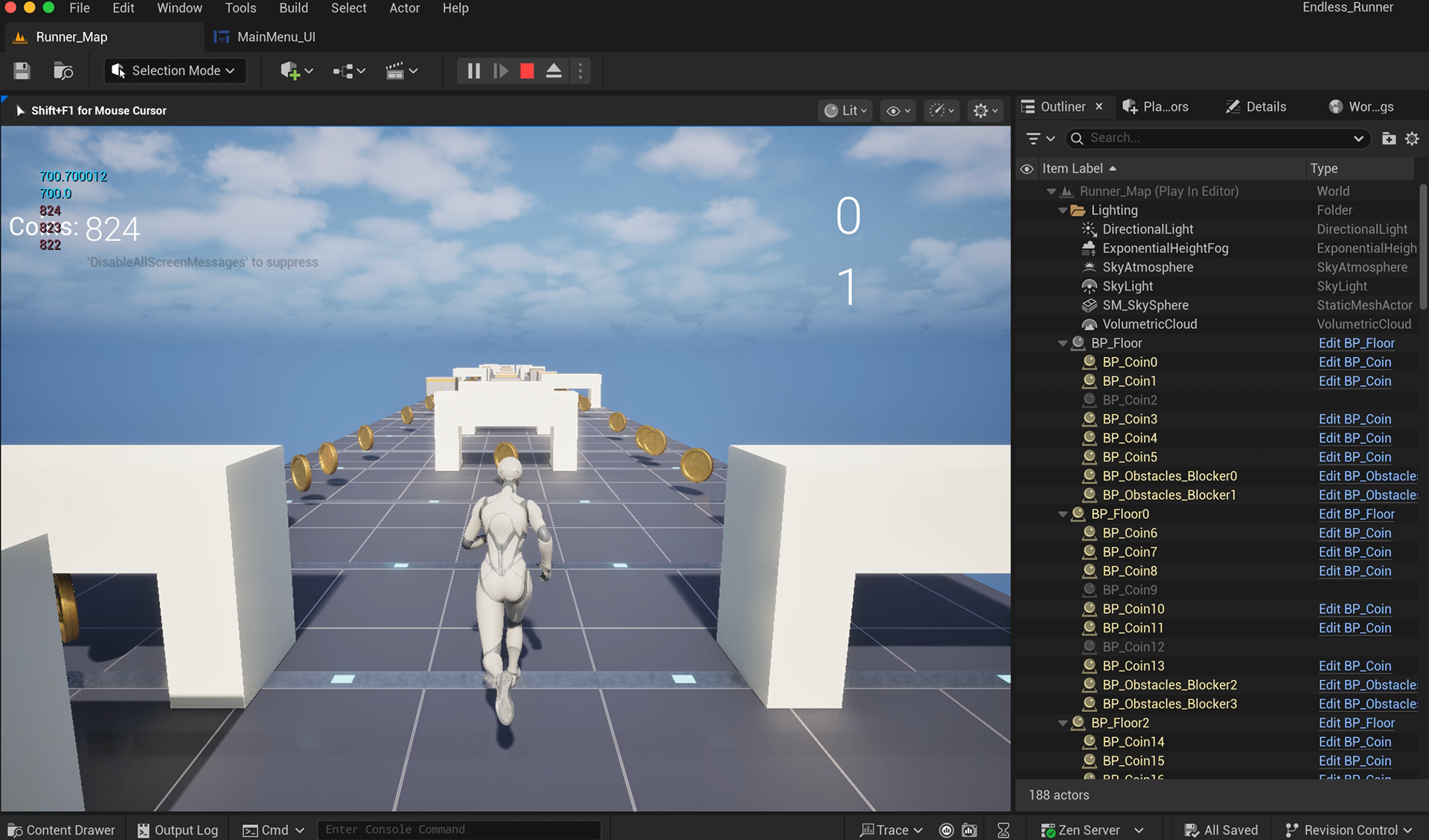Click the Save current level icon
The height and width of the screenshot is (840, 1429).
point(22,71)
